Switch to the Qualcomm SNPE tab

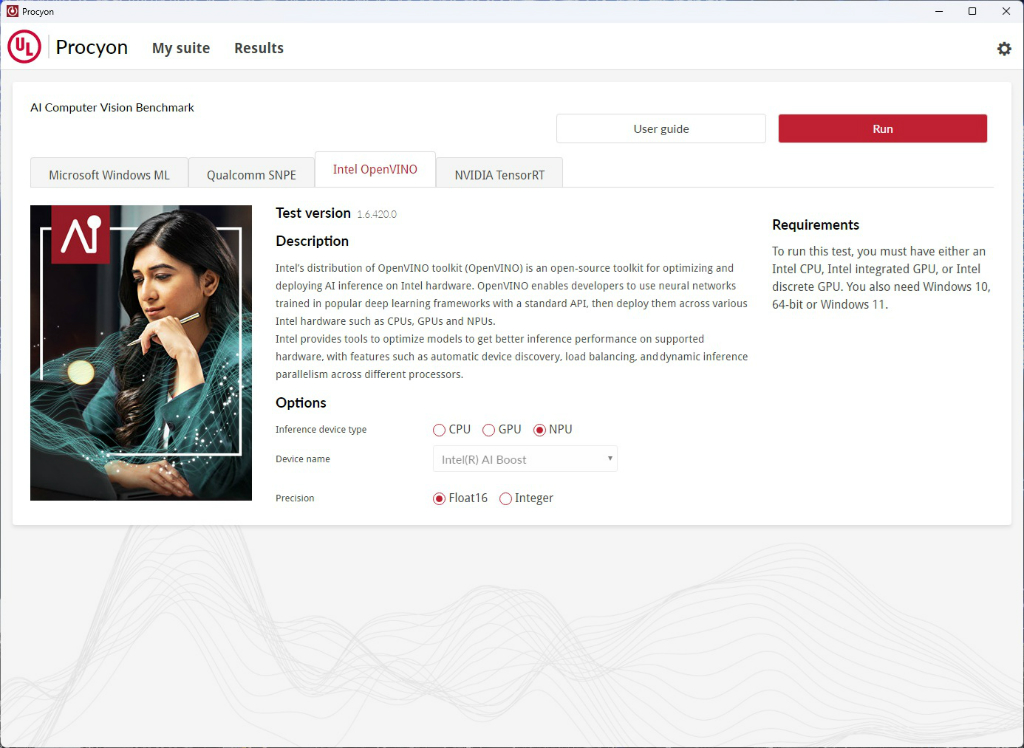[251, 174]
